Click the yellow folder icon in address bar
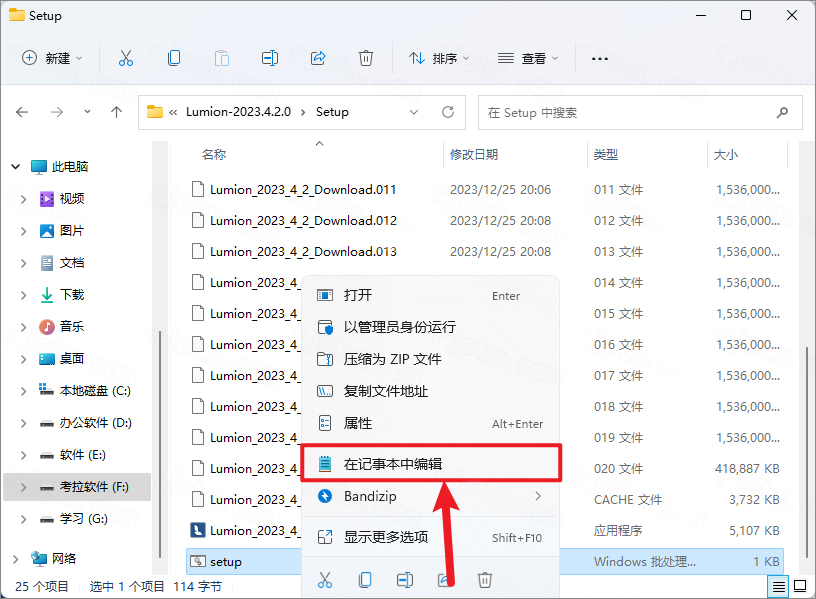816x599 pixels. click(x=155, y=112)
